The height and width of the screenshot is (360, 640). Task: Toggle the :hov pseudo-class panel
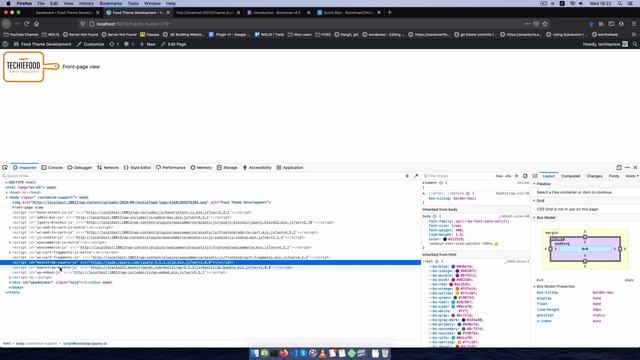[x=499, y=176]
